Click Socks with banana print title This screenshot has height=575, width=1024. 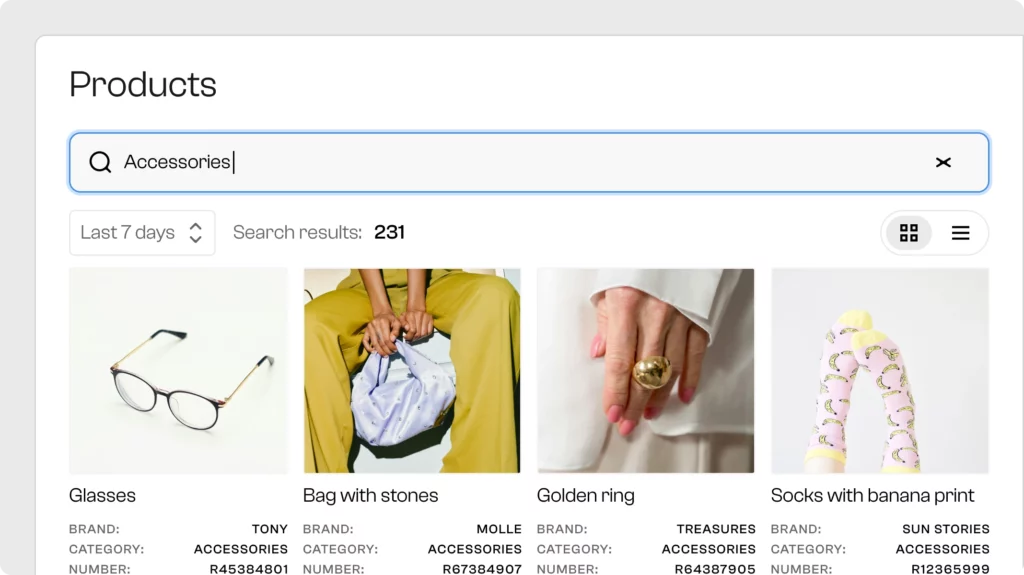coord(872,495)
